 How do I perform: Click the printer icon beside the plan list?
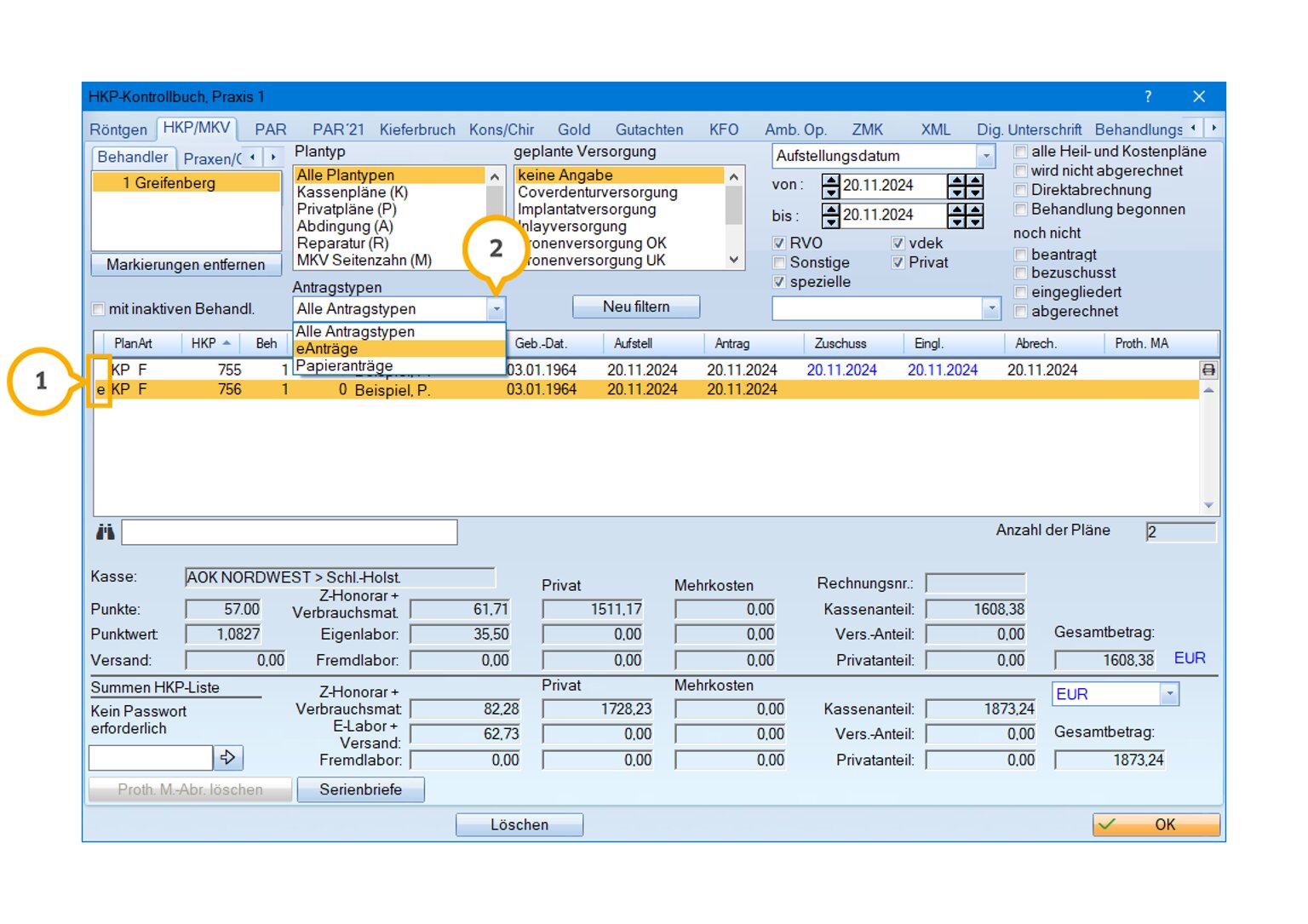tap(1208, 370)
